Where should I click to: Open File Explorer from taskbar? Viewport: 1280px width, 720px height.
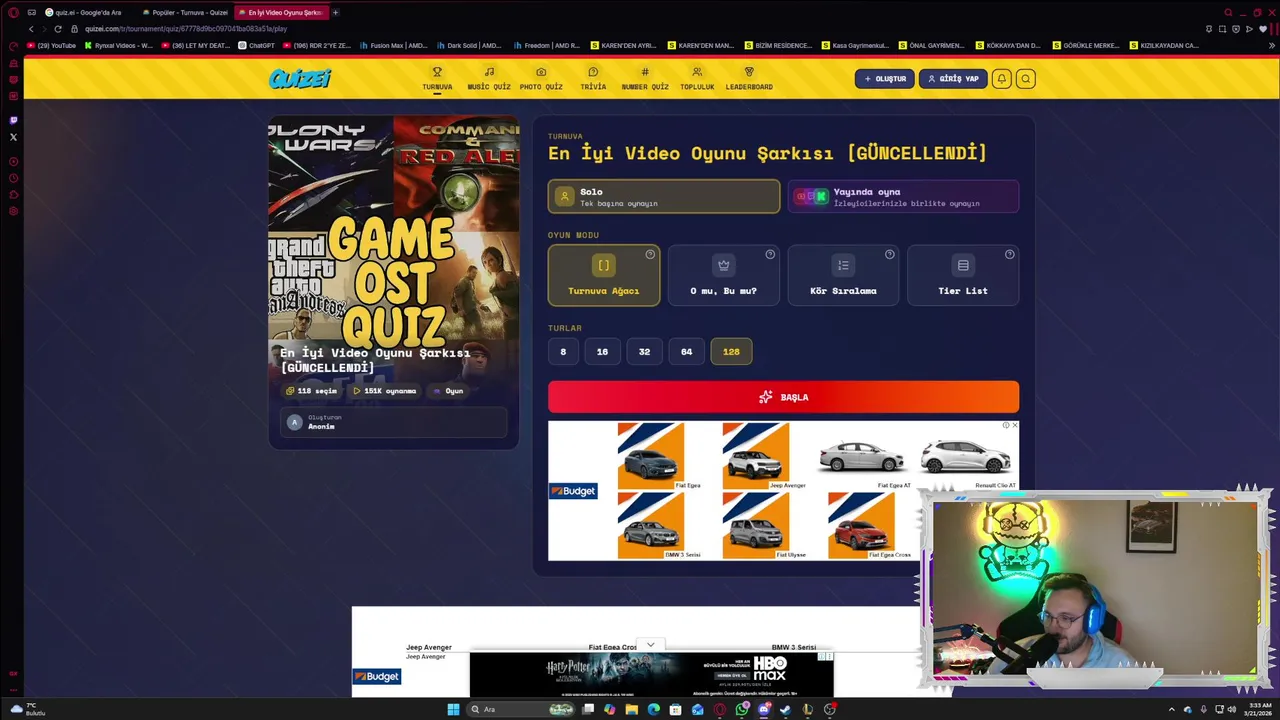632,709
